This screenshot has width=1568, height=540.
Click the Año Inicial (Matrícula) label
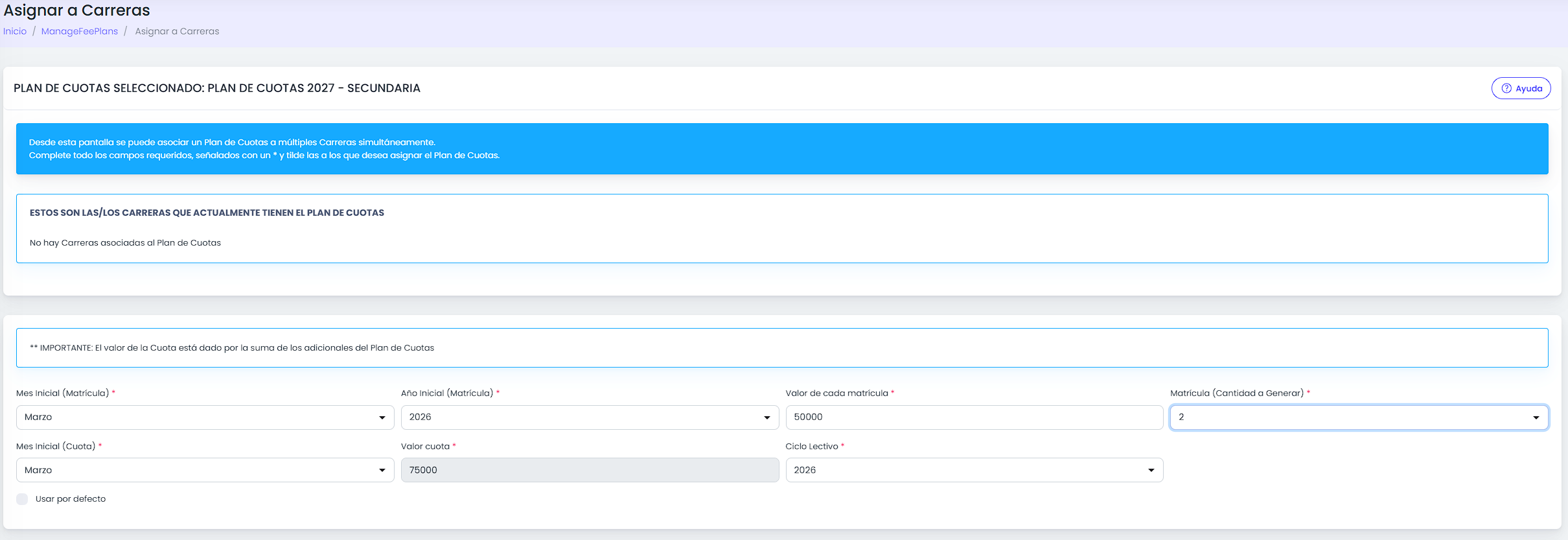(447, 393)
